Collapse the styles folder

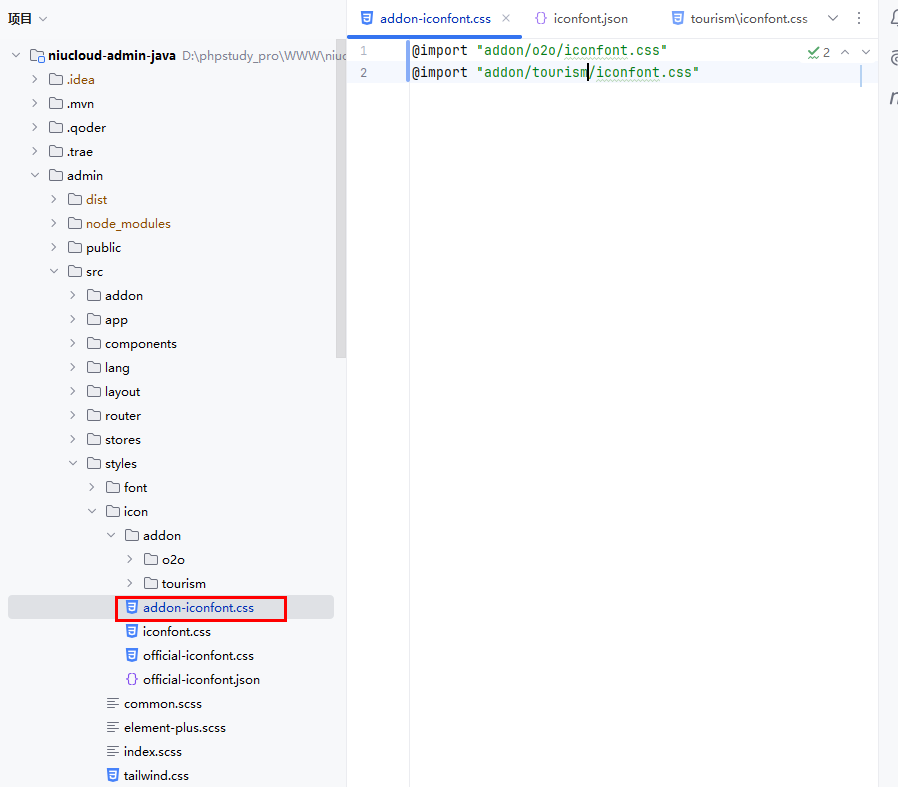click(73, 463)
